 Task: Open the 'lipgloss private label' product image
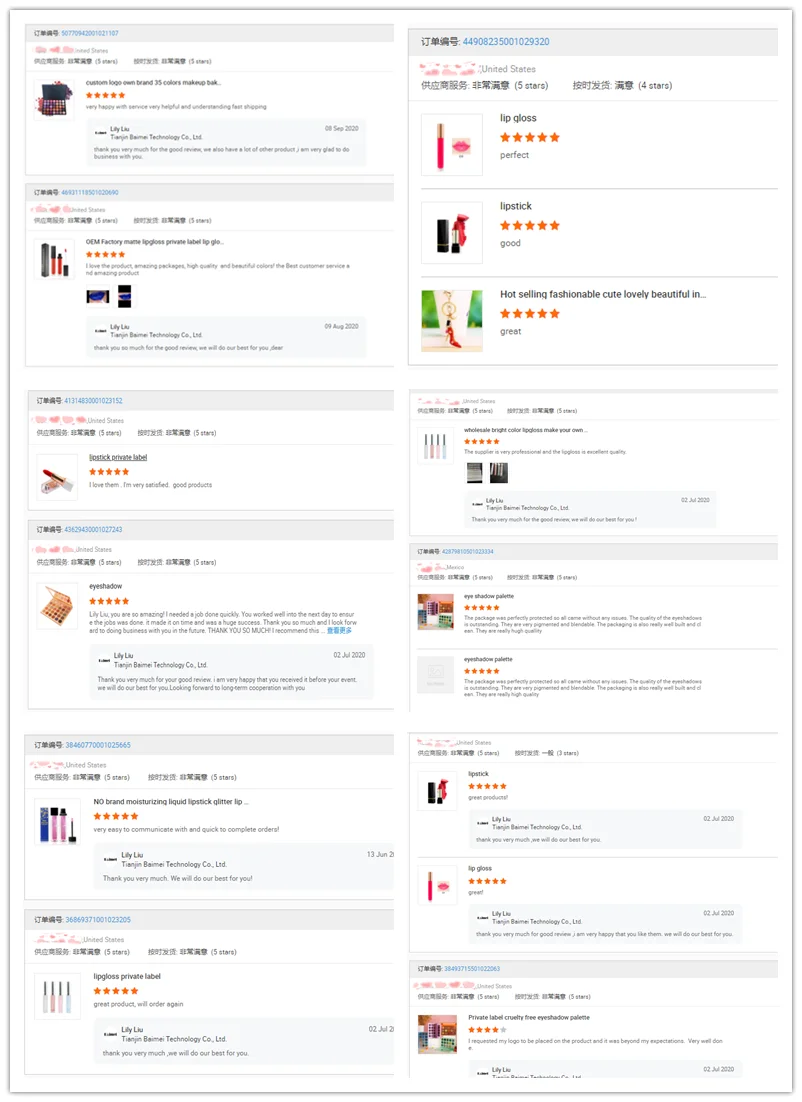(57, 995)
